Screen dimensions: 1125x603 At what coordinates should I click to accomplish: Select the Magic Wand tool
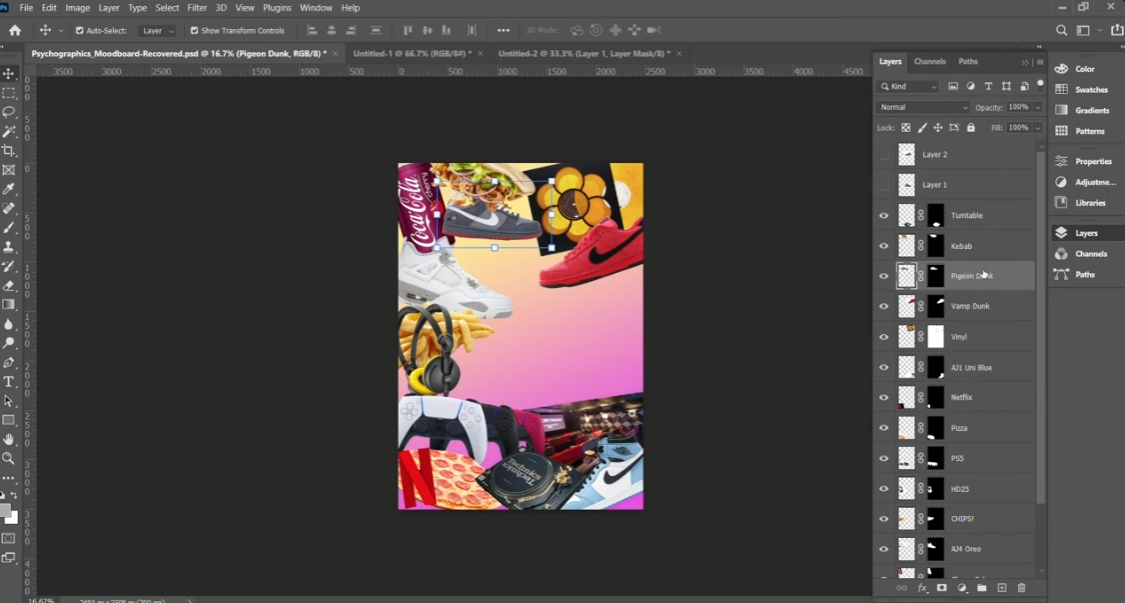(x=9, y=131)
